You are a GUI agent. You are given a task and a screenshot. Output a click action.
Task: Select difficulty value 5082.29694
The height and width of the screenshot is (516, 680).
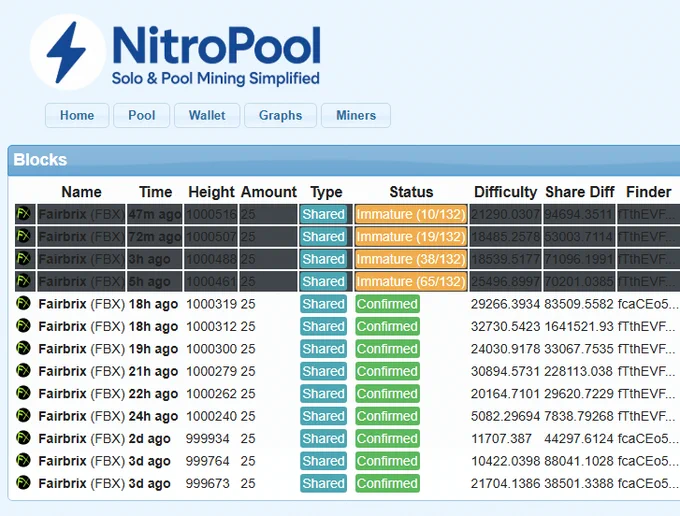point(505,417)
